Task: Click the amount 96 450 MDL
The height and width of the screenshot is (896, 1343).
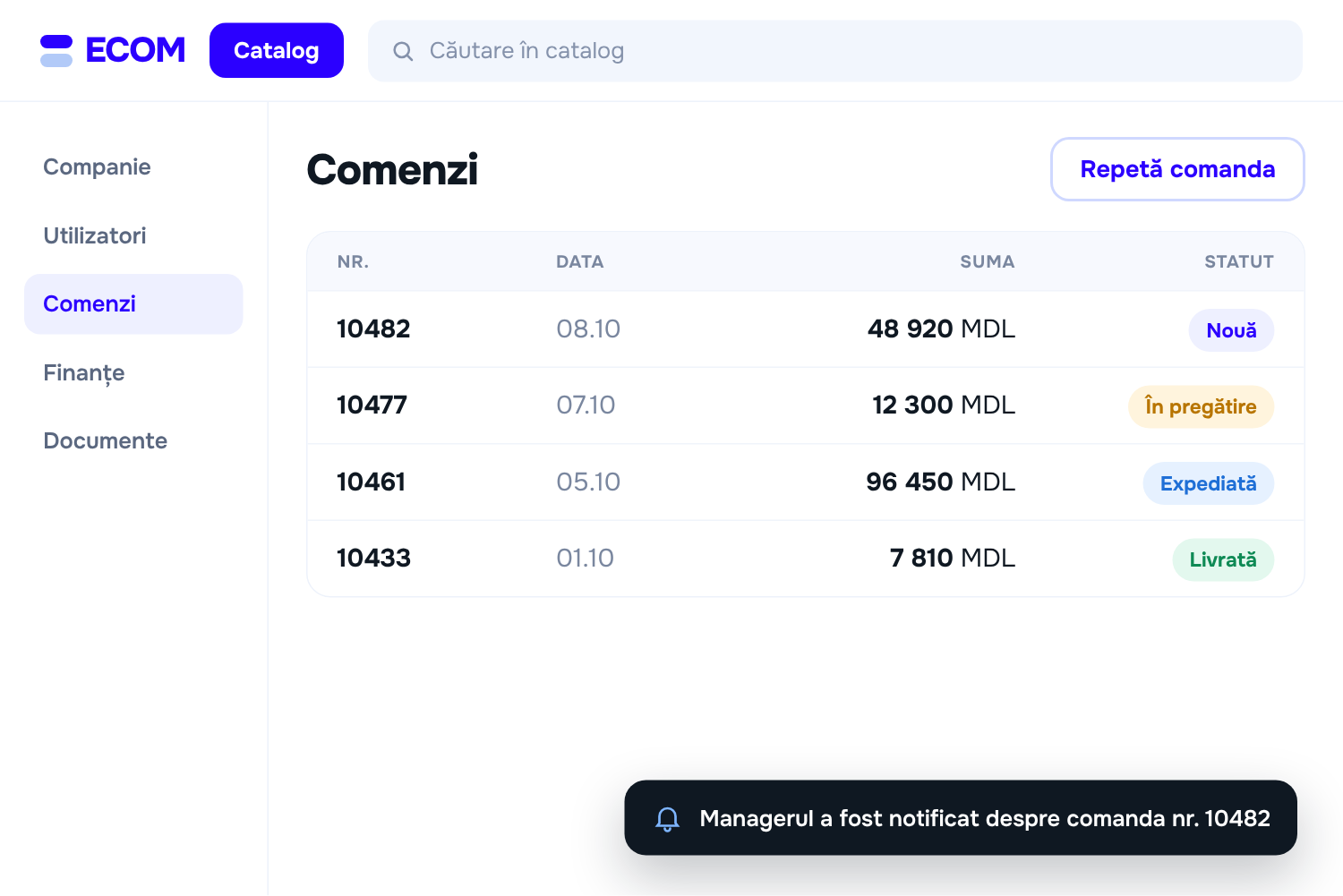Action: click(x=940, y=482)
